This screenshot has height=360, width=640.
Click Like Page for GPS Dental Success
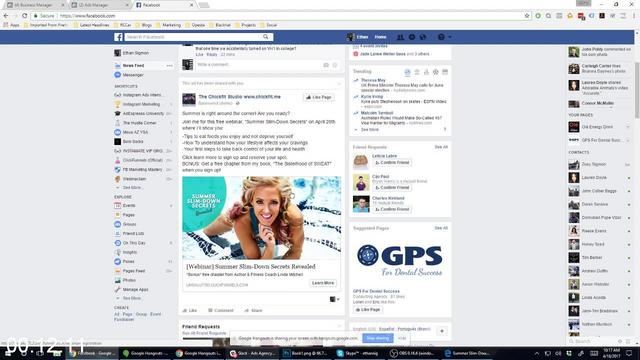pyautogui.click(x=368, y=310)
